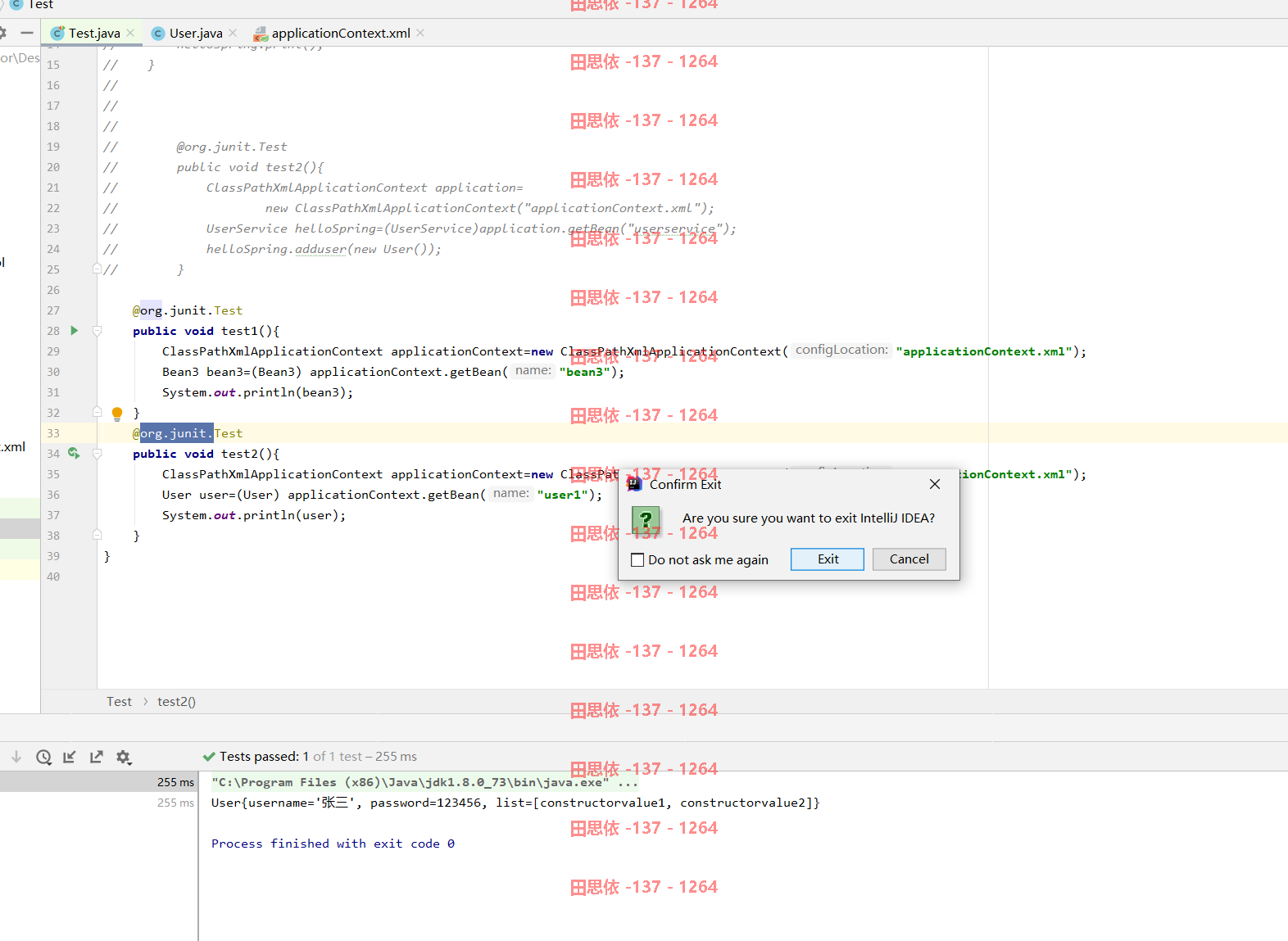
Task: Click System.out.println(user) on line 37
Action: [254, 515]
